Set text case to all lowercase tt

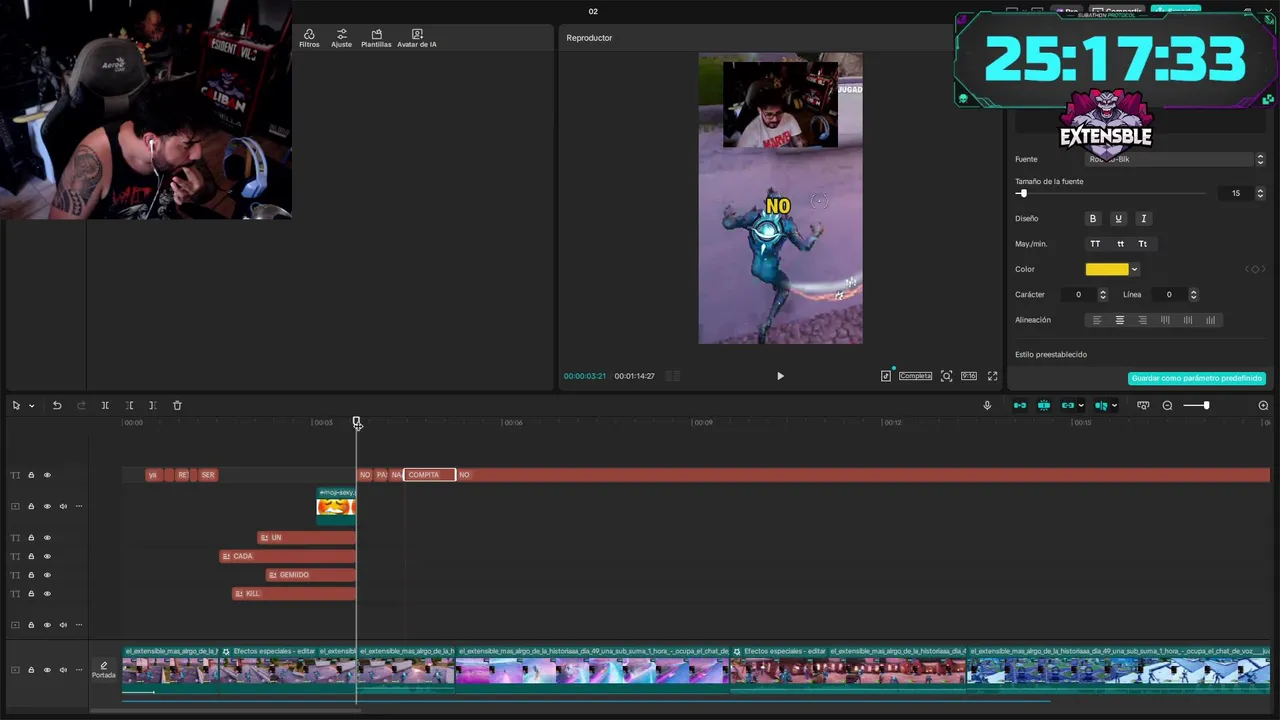pyautogui.click(x=1120, y=244)
